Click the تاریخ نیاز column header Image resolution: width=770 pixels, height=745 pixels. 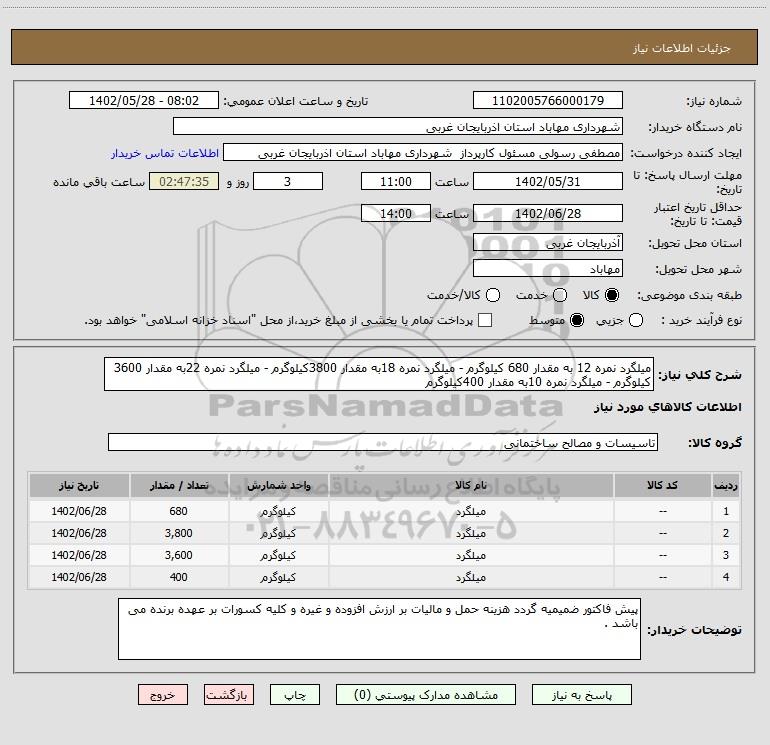pos(79,485)
